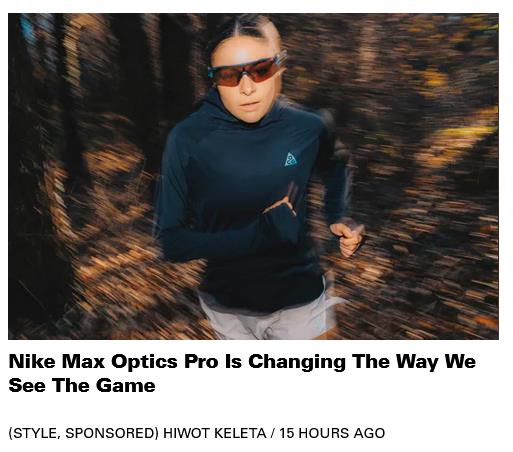
Task: Click the word 'Optics' in the headline
Action: [x=144, y=362]
